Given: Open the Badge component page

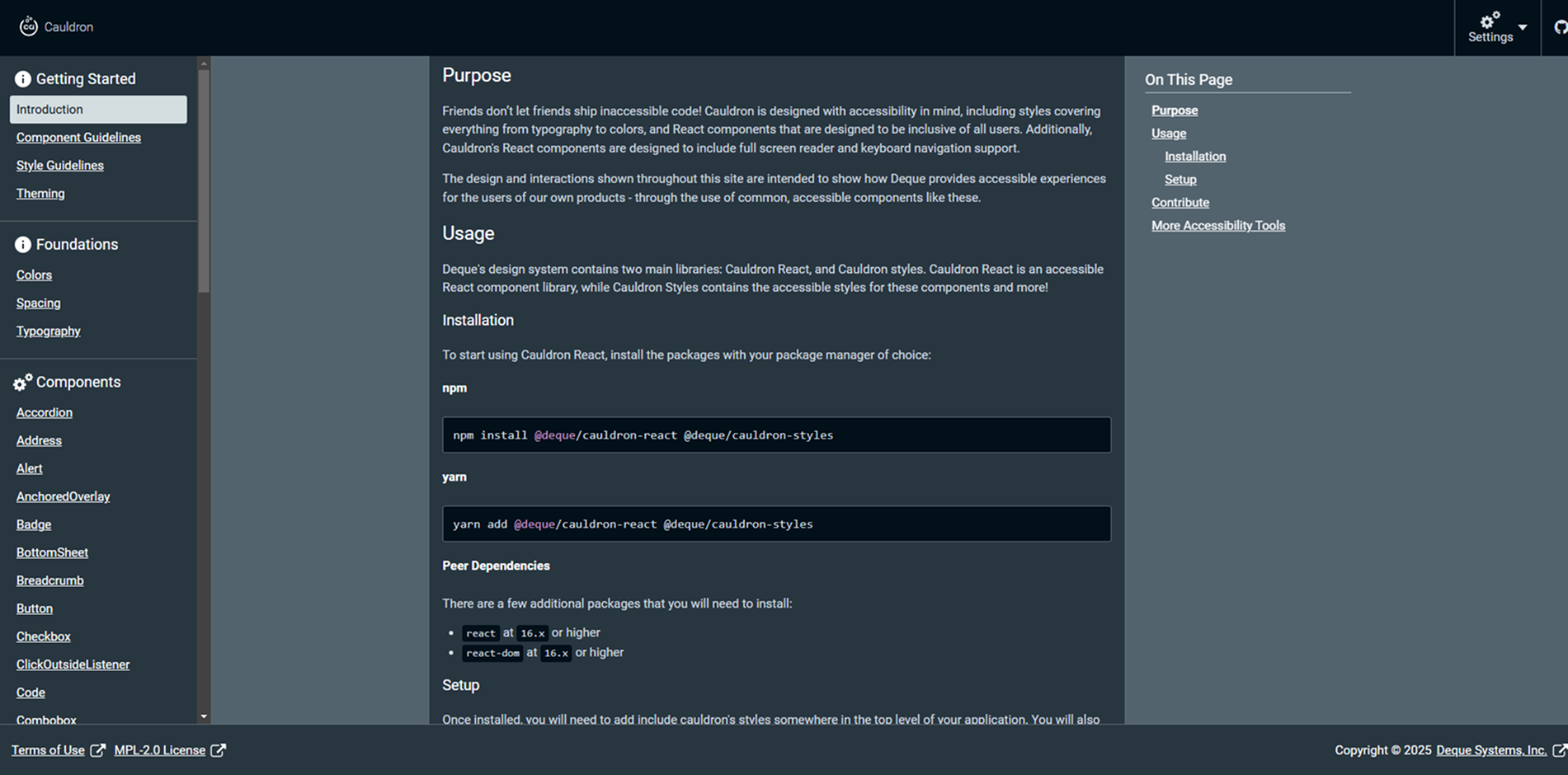Looking at the screenshot, I should (x=34, y=525).
